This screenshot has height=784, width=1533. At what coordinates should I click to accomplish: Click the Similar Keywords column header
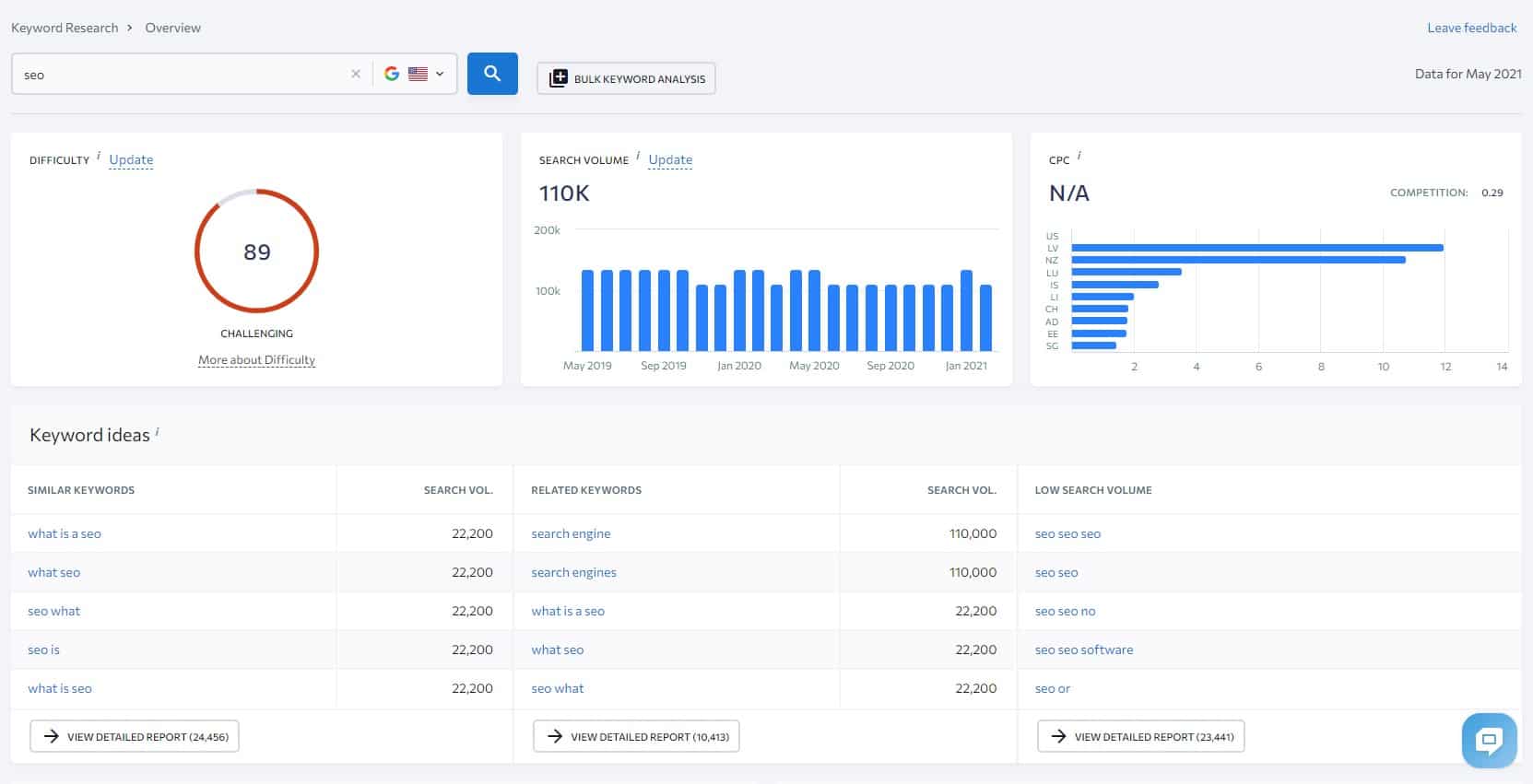(81, 490)
